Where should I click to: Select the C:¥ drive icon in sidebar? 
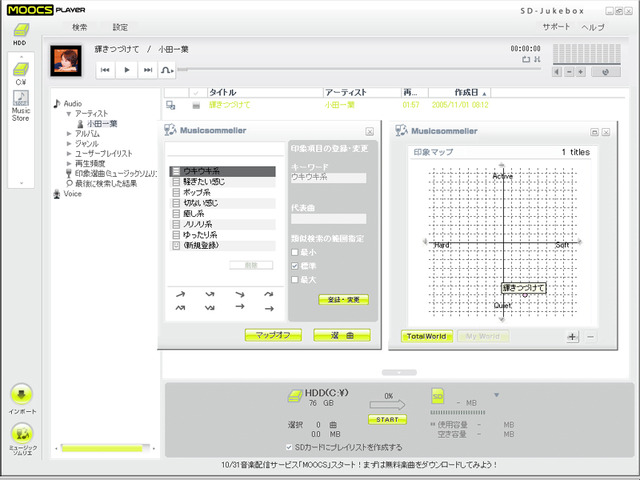[20, 69]
